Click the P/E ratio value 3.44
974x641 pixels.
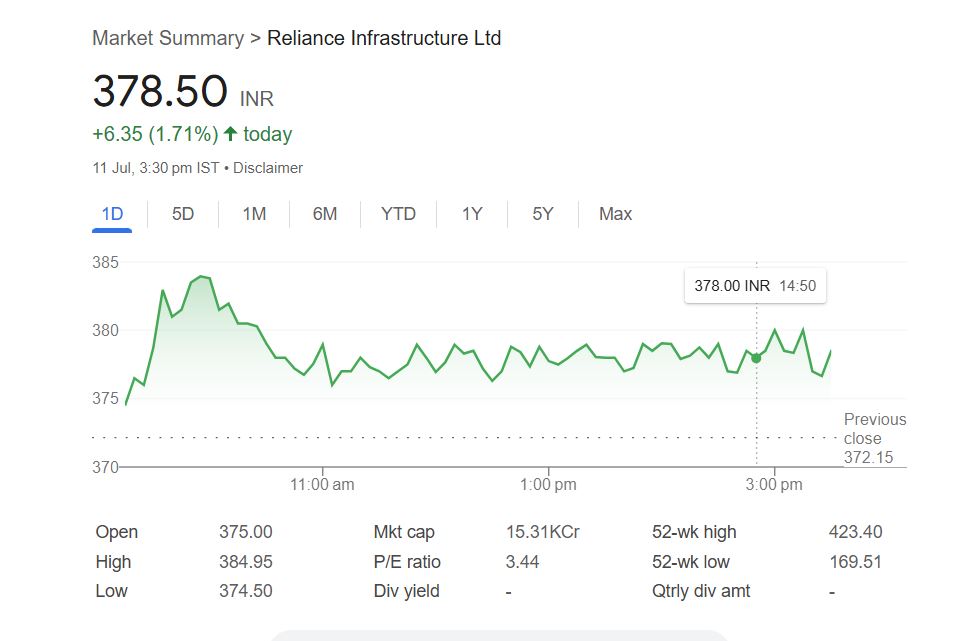tap(522, 562)
